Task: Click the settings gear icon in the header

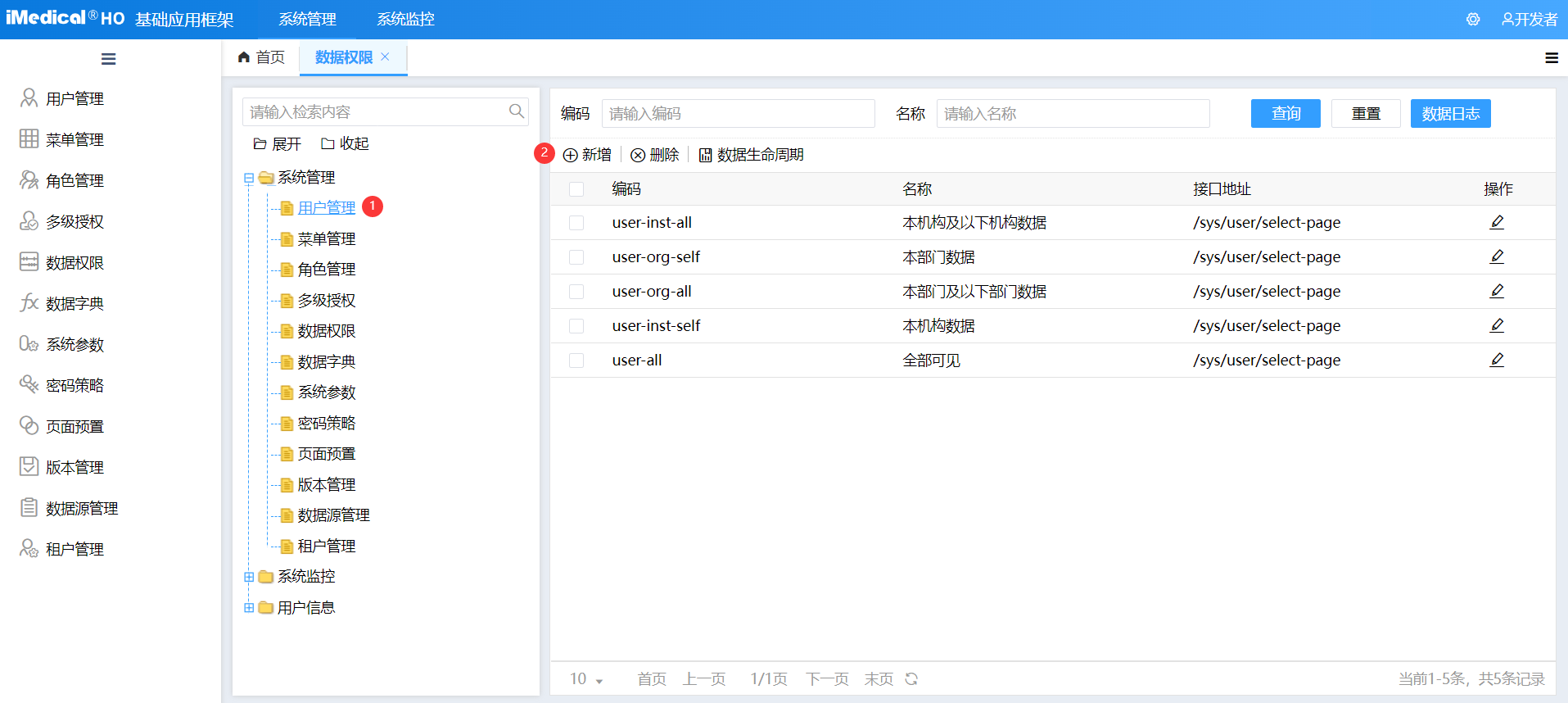Action: [1473, 19]
